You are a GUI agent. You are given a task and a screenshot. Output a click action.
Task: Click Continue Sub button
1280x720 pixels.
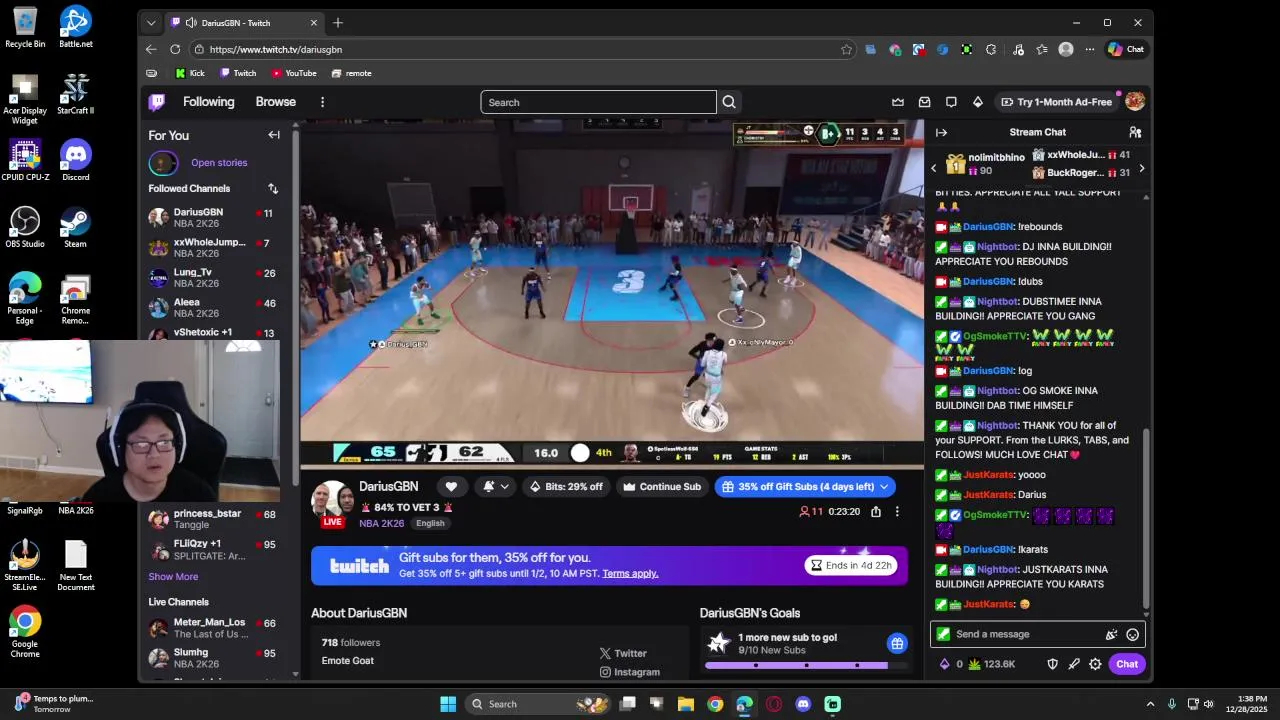click(661, 487)
